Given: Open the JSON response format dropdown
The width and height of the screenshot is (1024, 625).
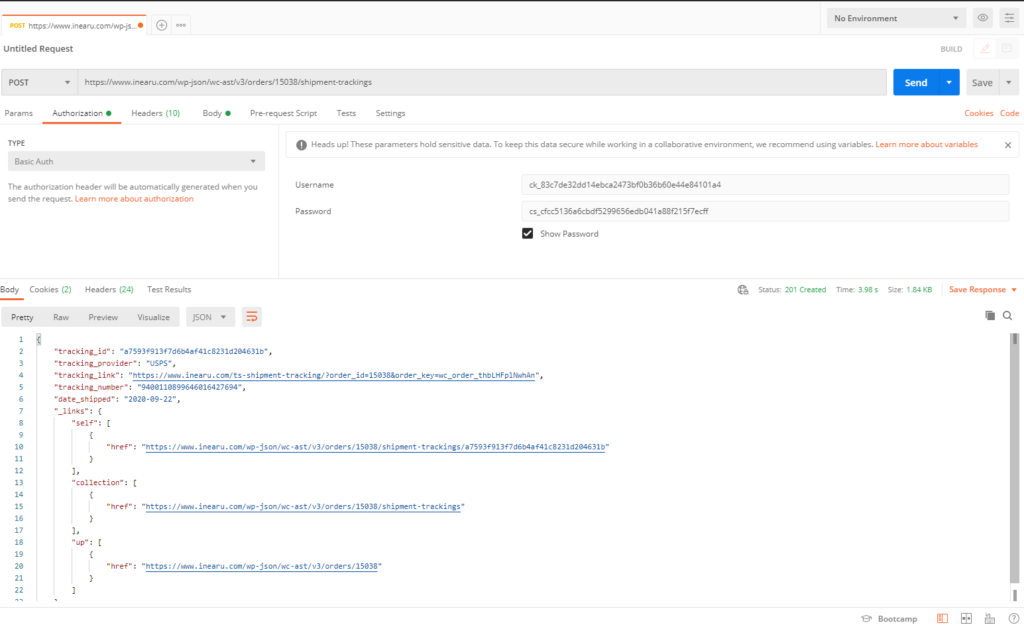Looking at the screenshot, I should (209, 316).
